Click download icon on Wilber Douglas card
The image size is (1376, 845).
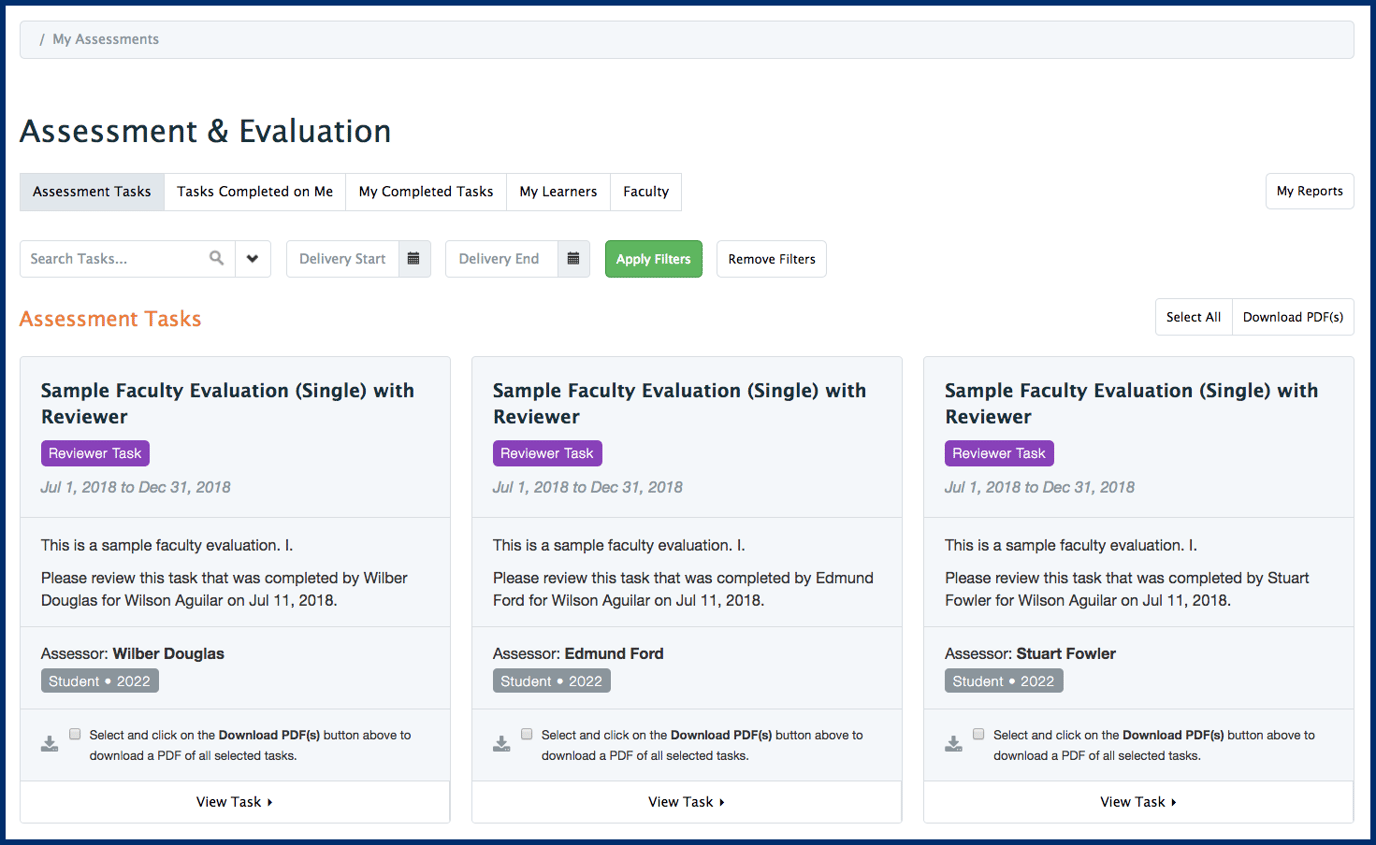(x=50, y=744)
